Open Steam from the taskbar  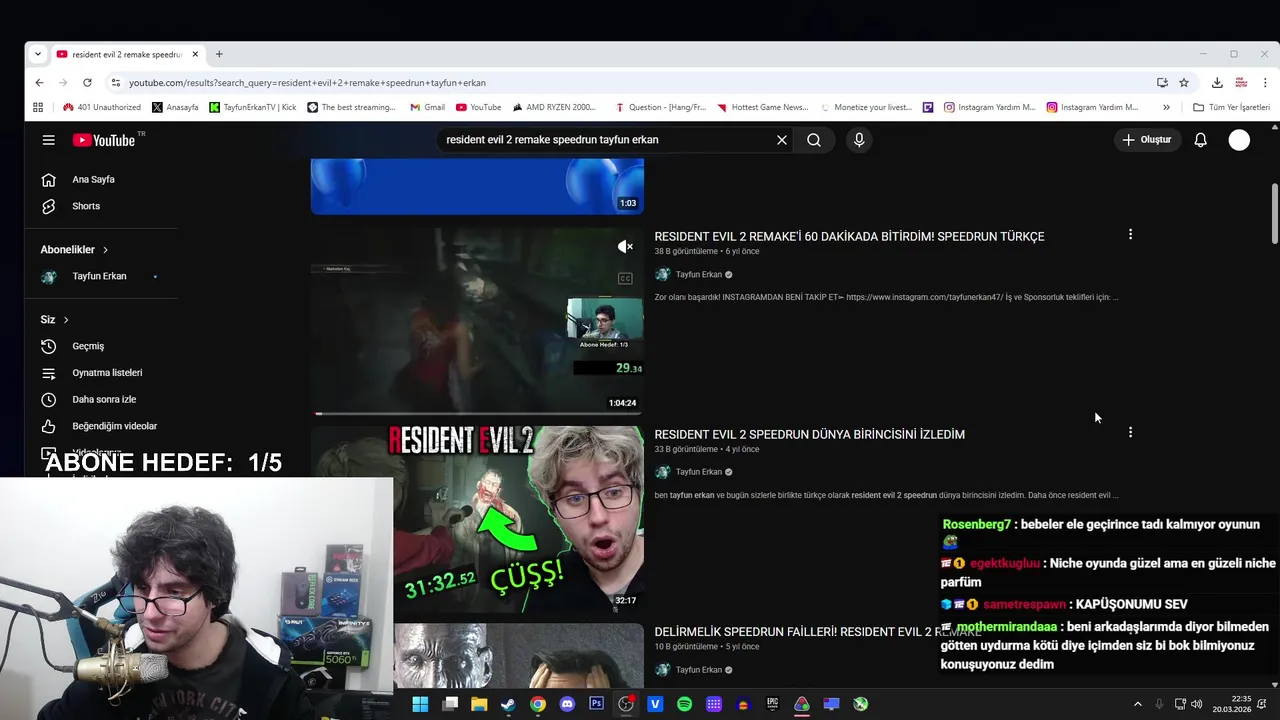point(508,704)
